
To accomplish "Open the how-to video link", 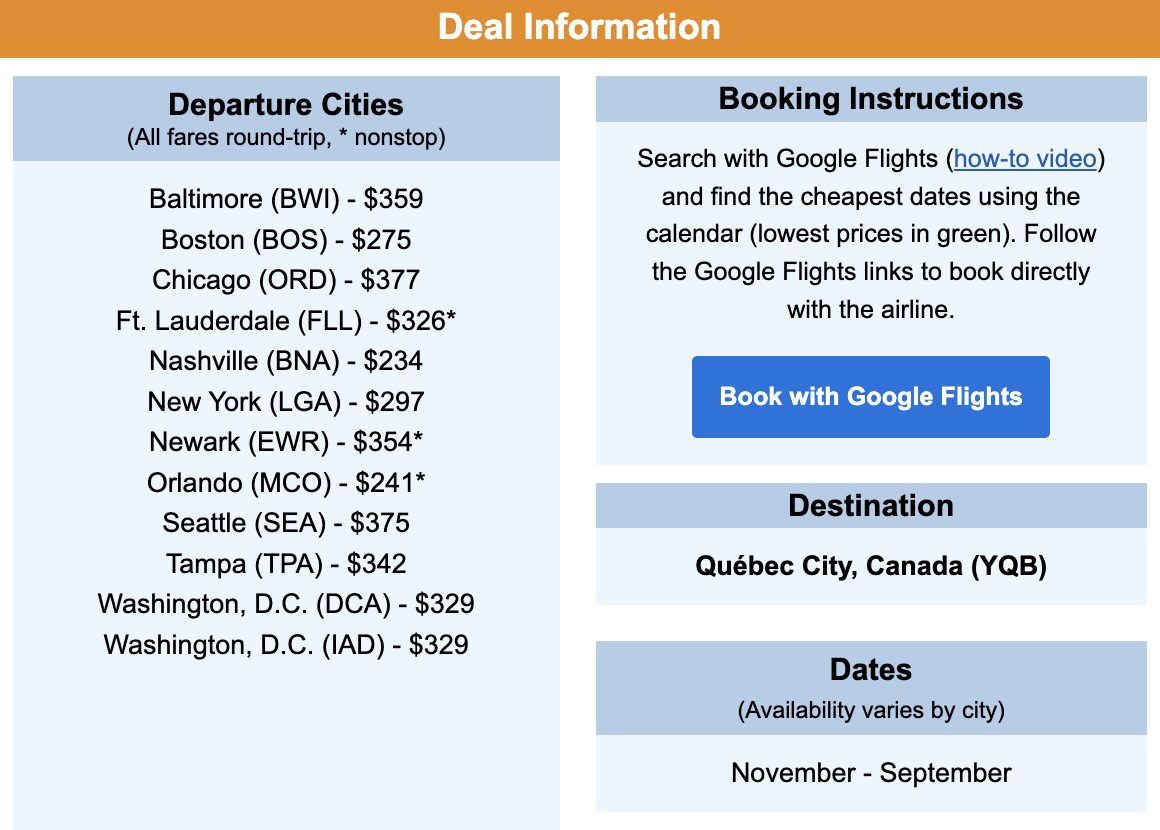I will pos(1025,158).
